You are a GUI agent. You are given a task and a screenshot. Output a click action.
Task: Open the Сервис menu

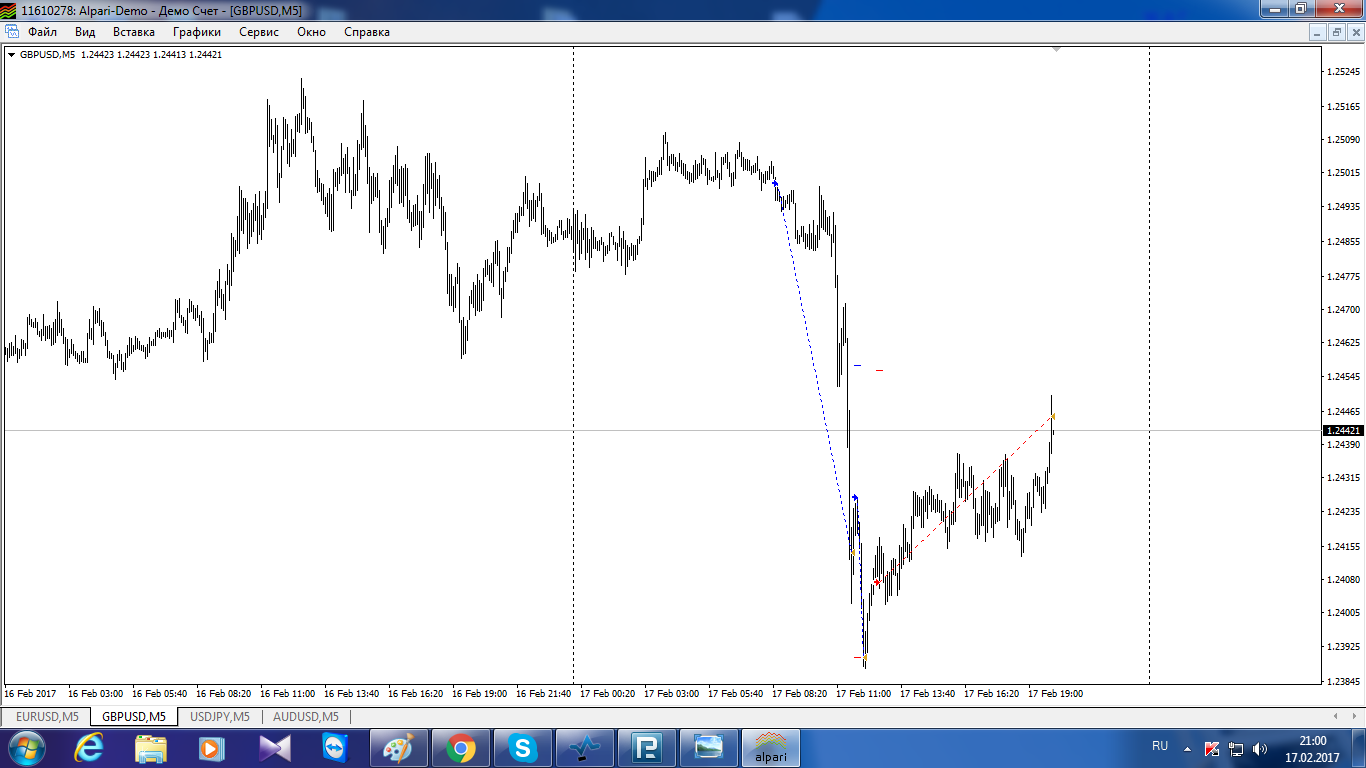click(259, 32)
